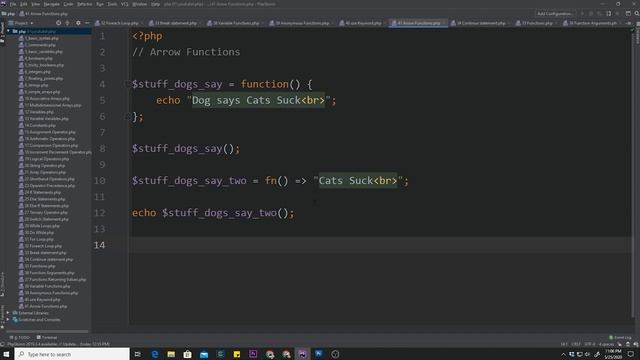This screenshot has width=640, height=360.
Task: Open the VCS menu
Action: point(124,4)
